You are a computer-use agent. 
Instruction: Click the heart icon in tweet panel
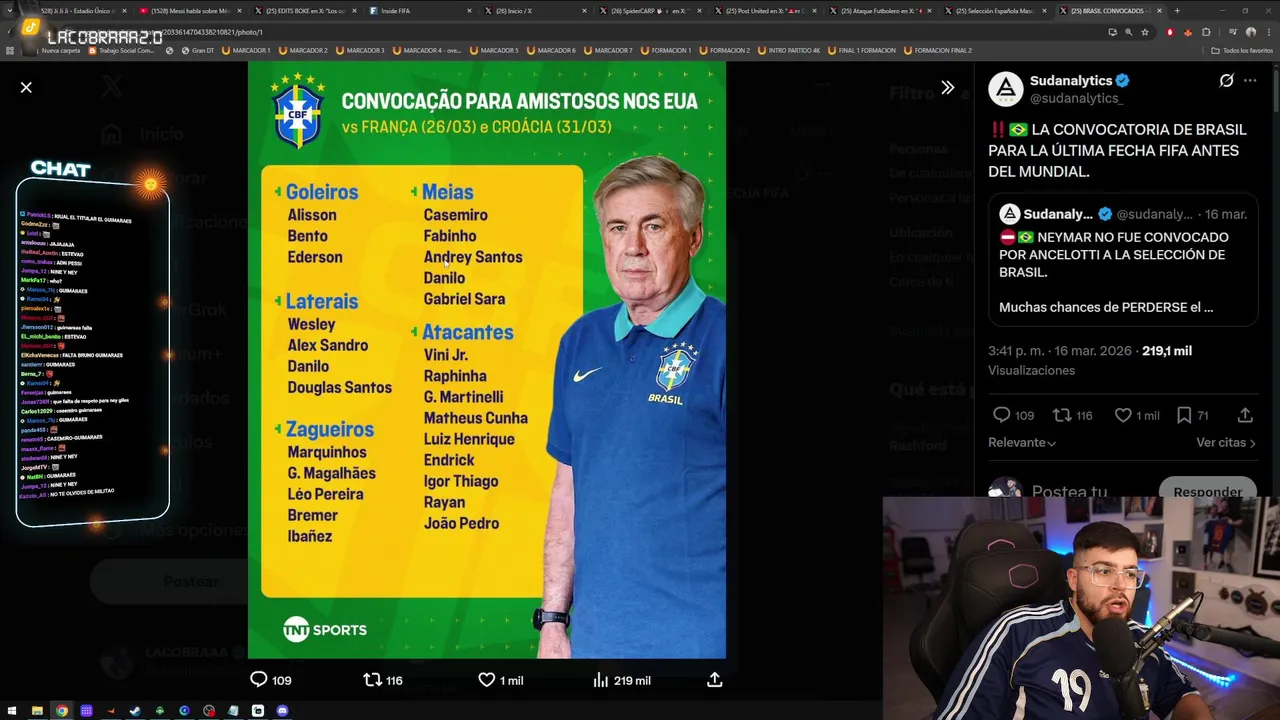click(1123, 415)
